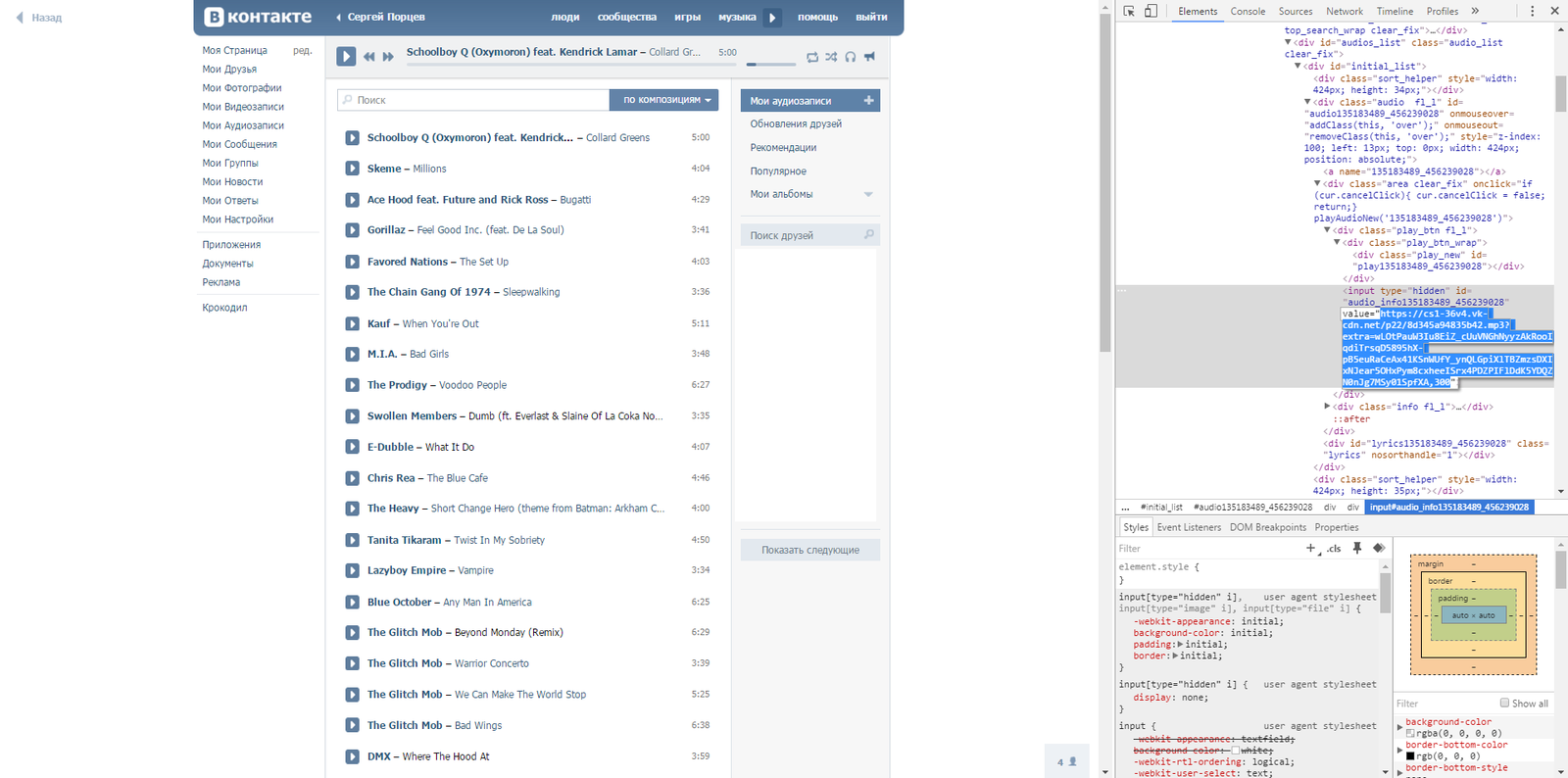Screen dimensions: 1568x778
Task: Open 'Мои Сообщения' in sidebar
Action: pyautogui.click(x=239, y=144)
